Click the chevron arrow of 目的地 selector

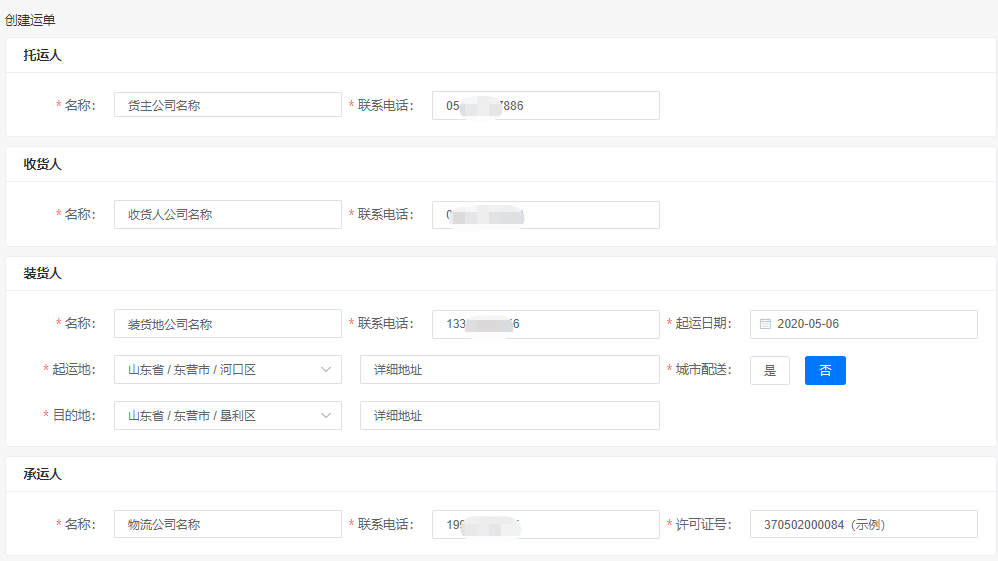[326, 415]
